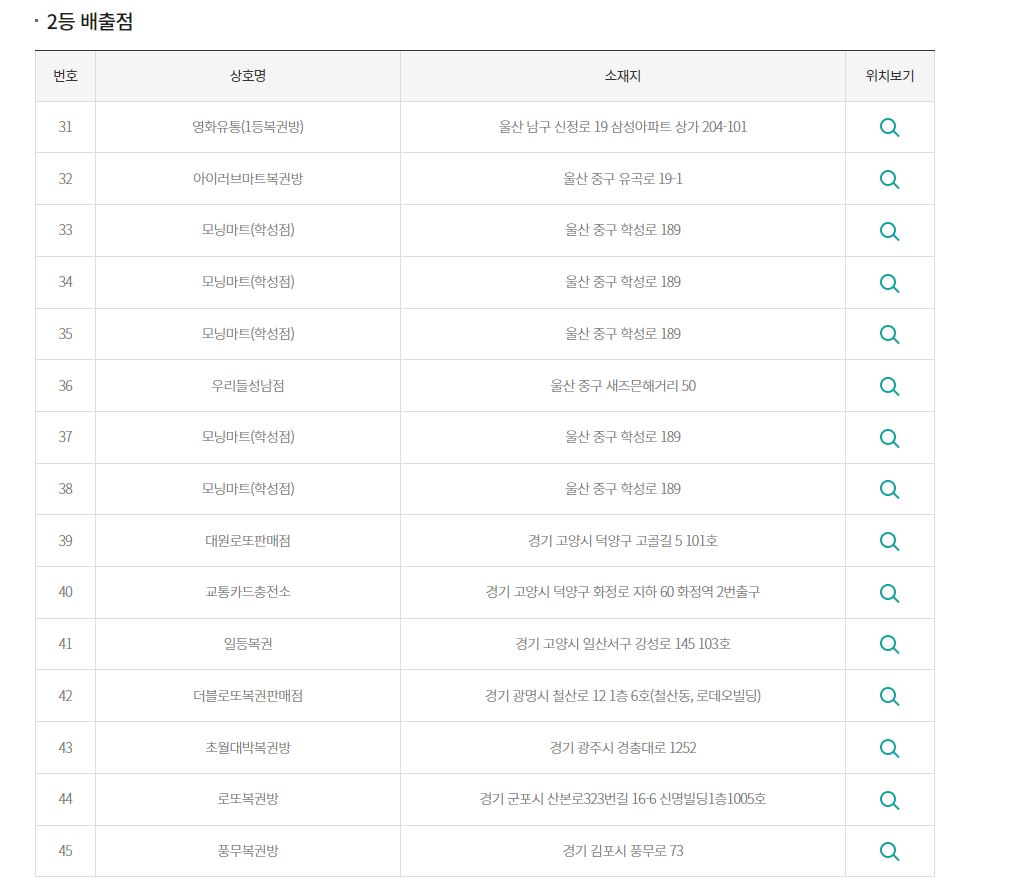The width and height of the screenshot is (1013, 895).
Task: Select store name 대원로또판매점
Action: pos(247,540)
